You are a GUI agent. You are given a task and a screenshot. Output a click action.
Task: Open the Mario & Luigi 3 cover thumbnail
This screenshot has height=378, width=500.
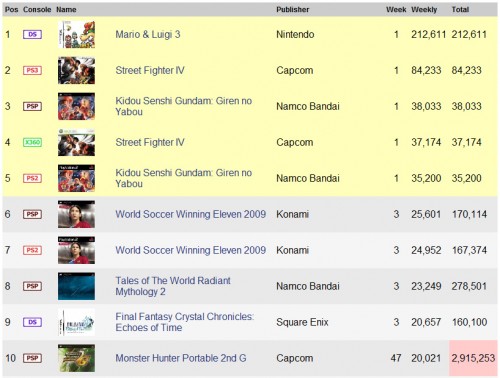(76, 34)
